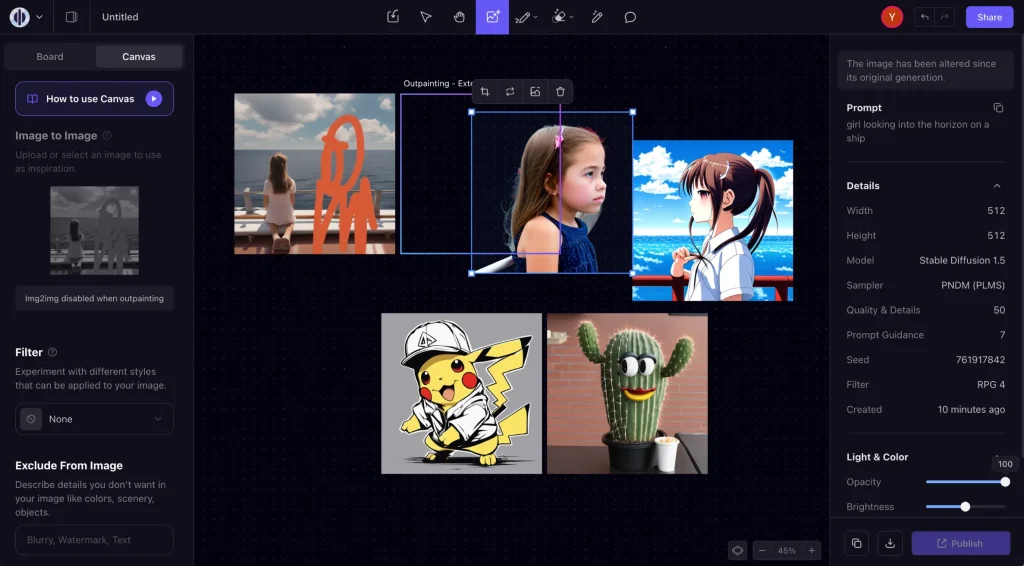The width and height of the screenshot is (1024, 566).
Task: Select the Pikachu image on canvas
Action: [461, 393]
